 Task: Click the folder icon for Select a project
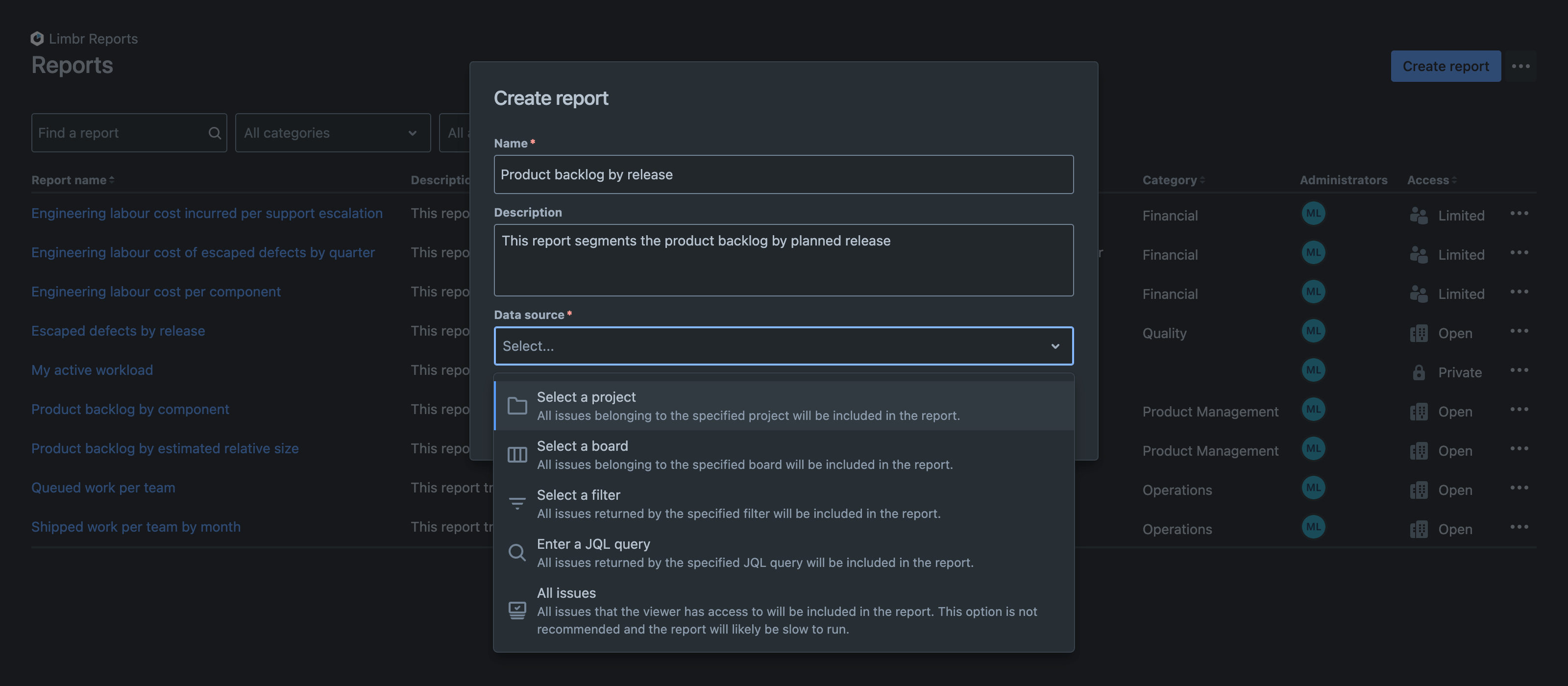517,405
